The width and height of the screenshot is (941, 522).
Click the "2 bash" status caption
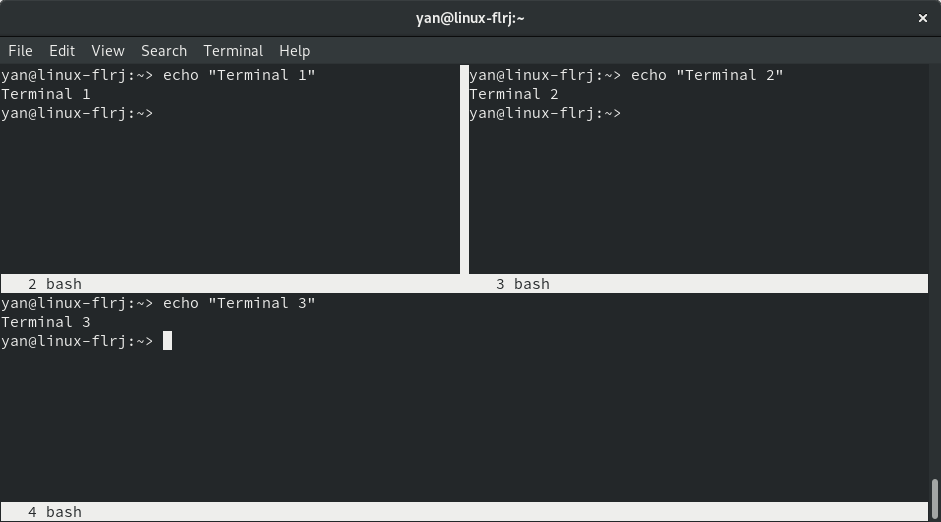(x=55, y=284)
